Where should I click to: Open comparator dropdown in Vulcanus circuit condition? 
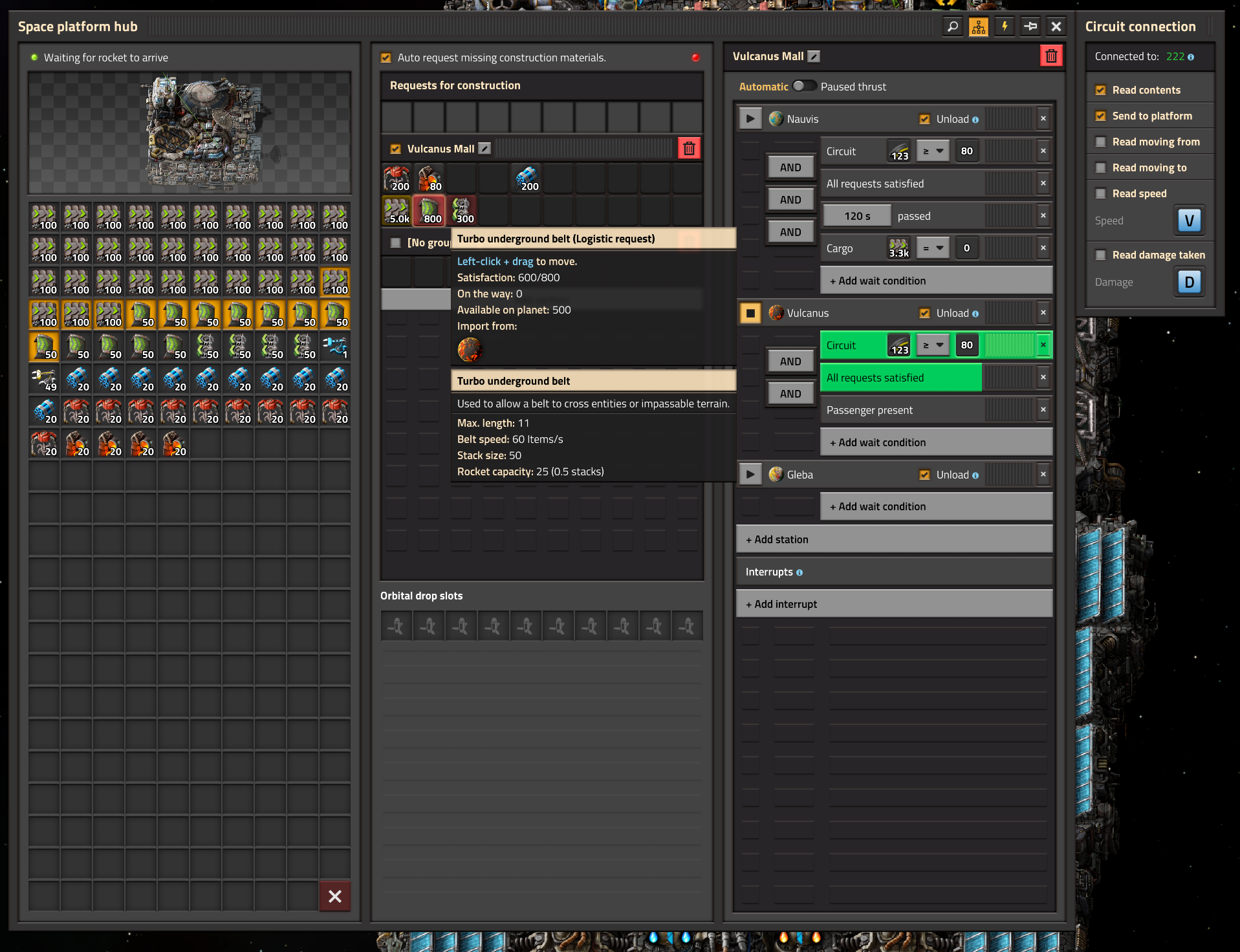(933, 345)
